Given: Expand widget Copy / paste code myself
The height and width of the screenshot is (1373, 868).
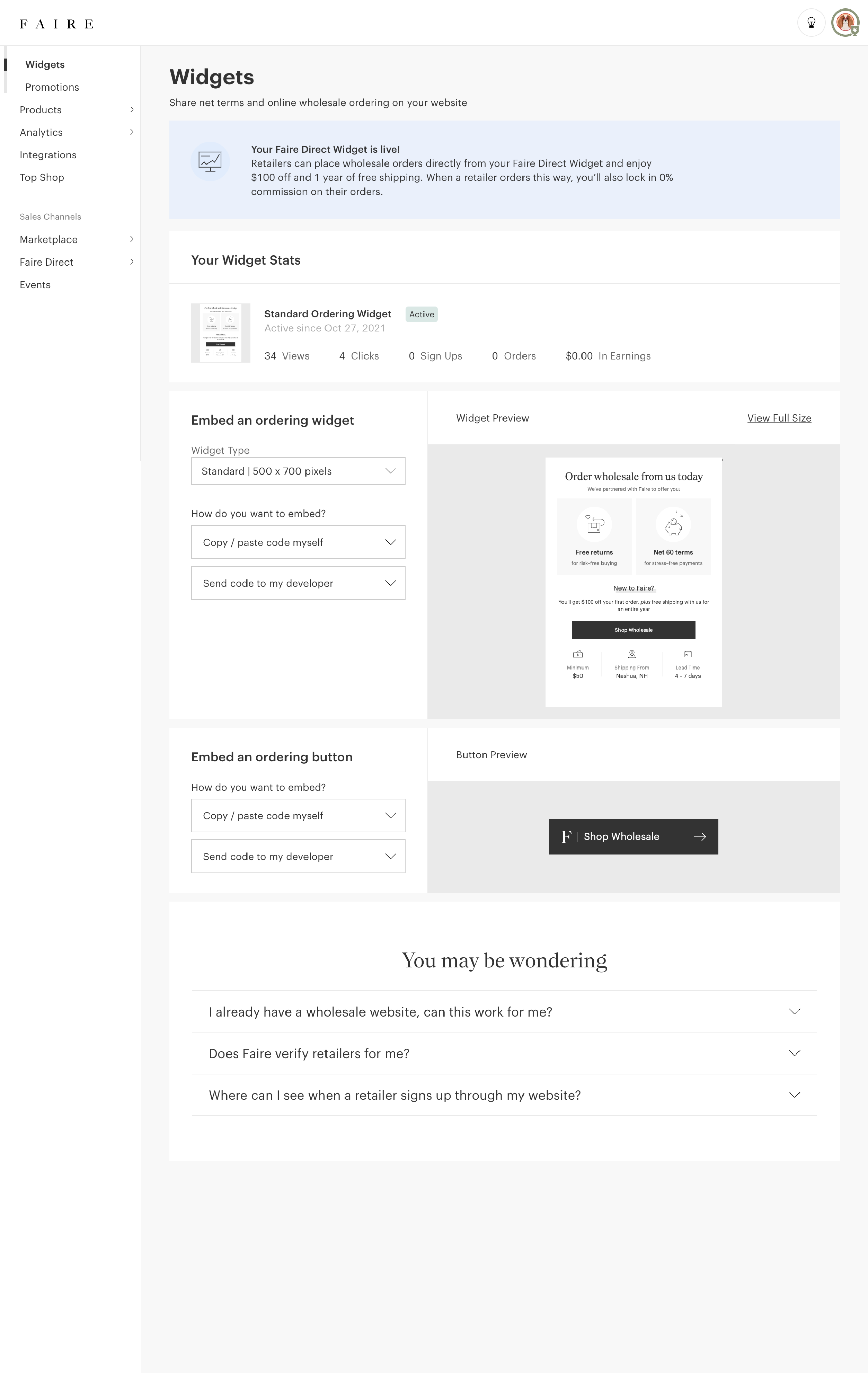Looking at the screenshot, I should (298, 542).
